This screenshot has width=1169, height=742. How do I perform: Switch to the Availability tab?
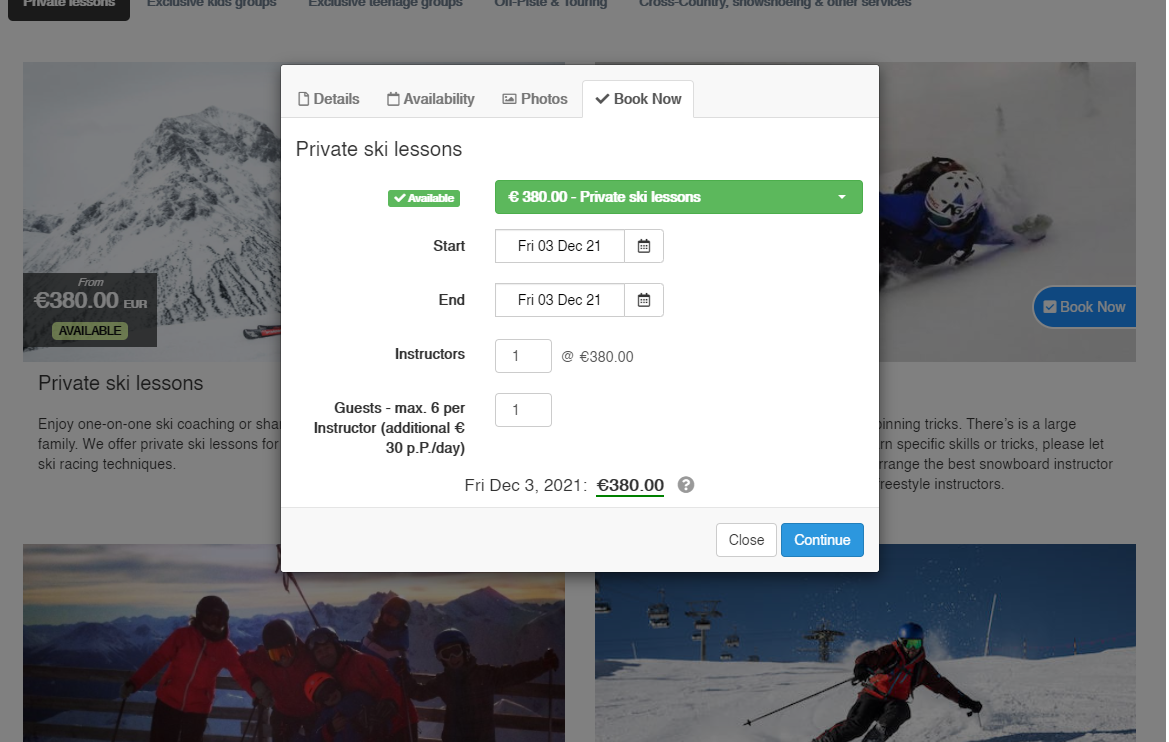[x=431, y=99]
